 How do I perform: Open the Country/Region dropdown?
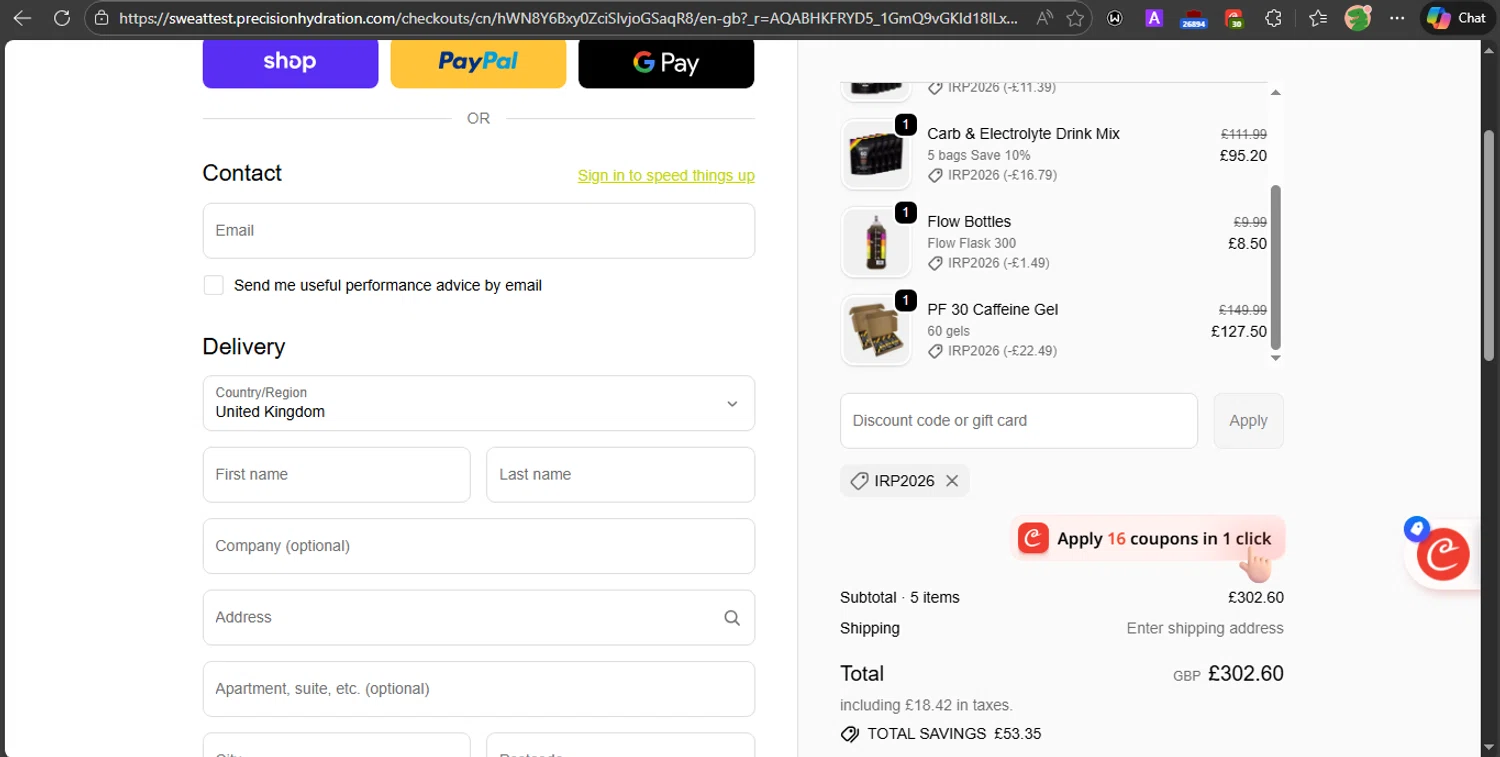pos(479,403)
